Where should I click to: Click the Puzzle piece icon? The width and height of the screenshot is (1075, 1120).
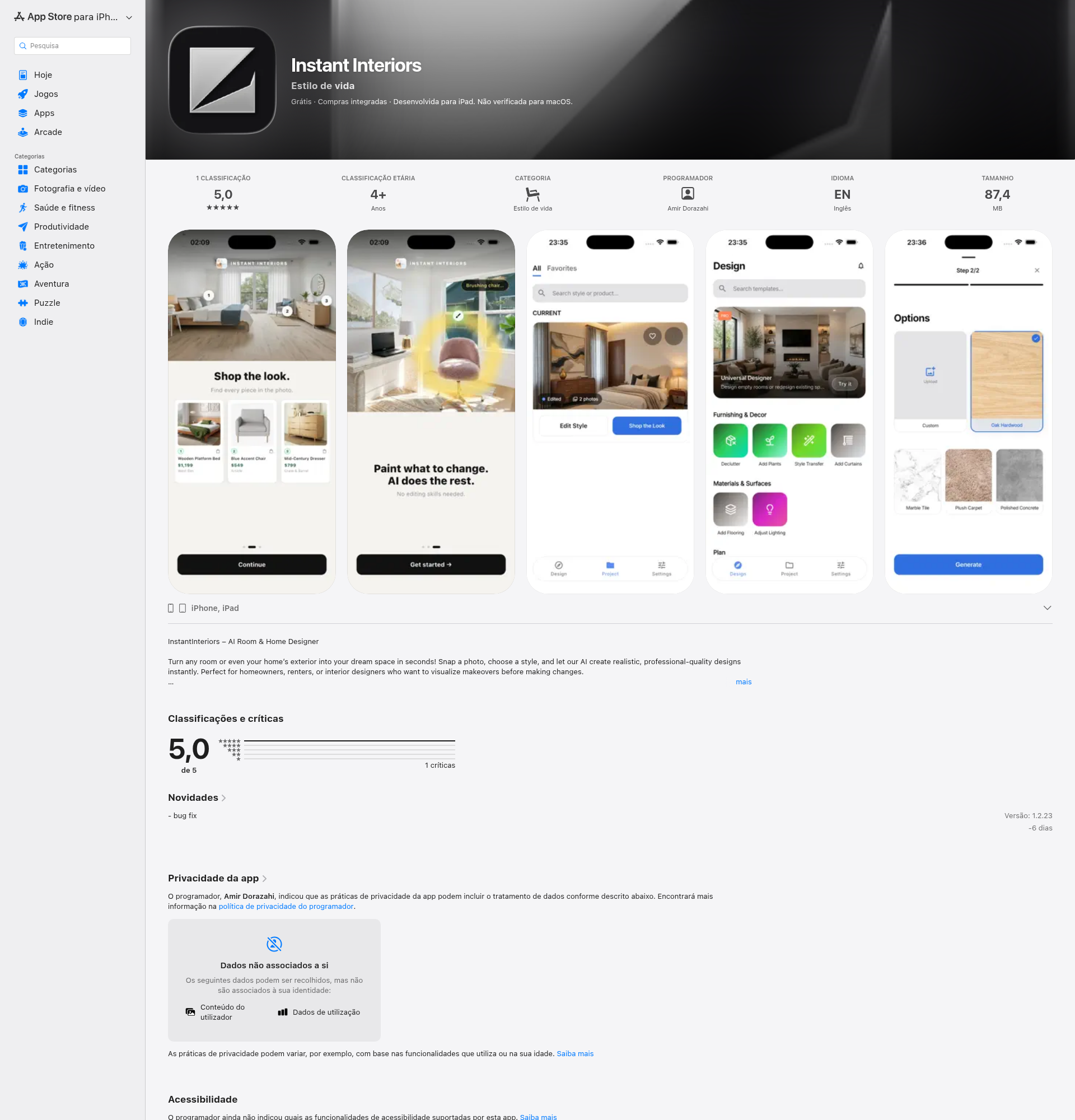(x=23, y=303)
